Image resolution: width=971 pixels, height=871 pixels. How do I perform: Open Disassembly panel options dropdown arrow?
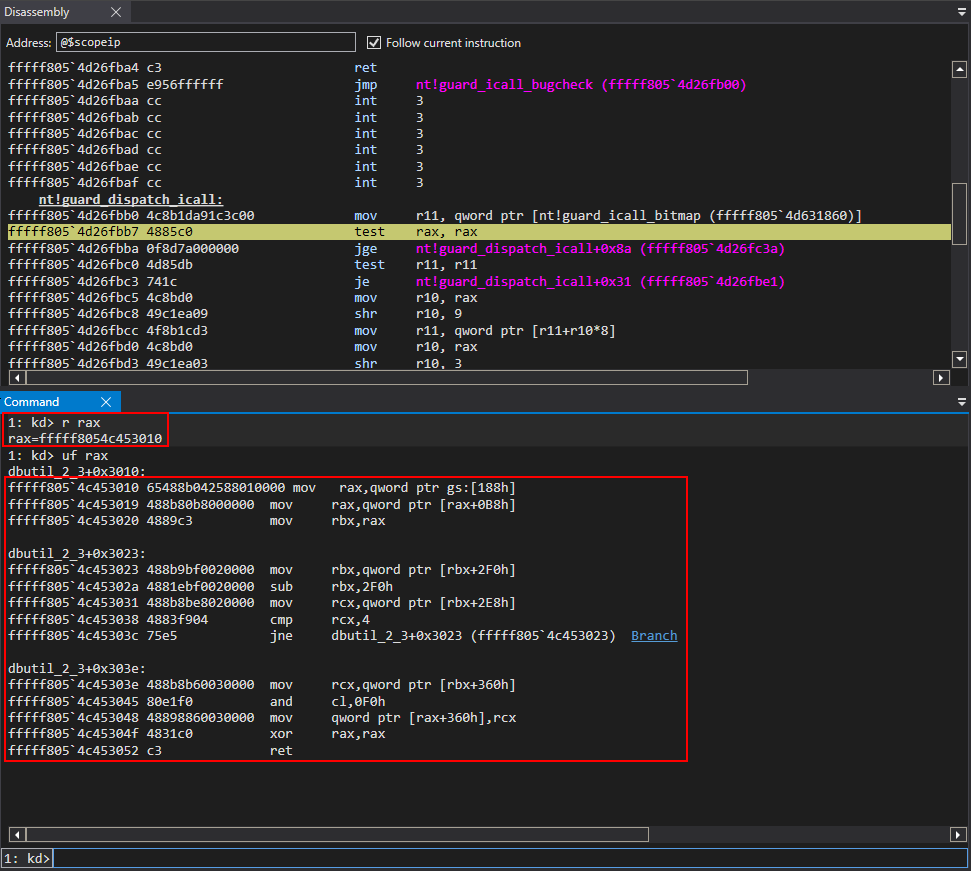(961, 12)
